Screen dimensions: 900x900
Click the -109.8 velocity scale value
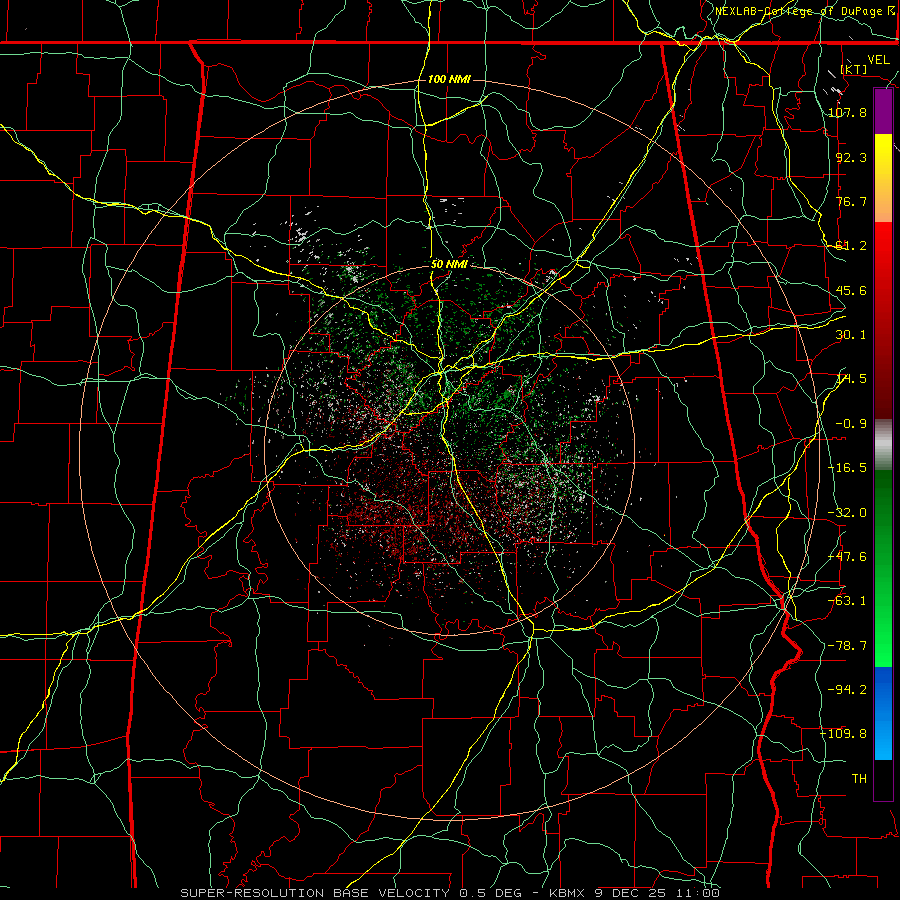coord(844,734)
